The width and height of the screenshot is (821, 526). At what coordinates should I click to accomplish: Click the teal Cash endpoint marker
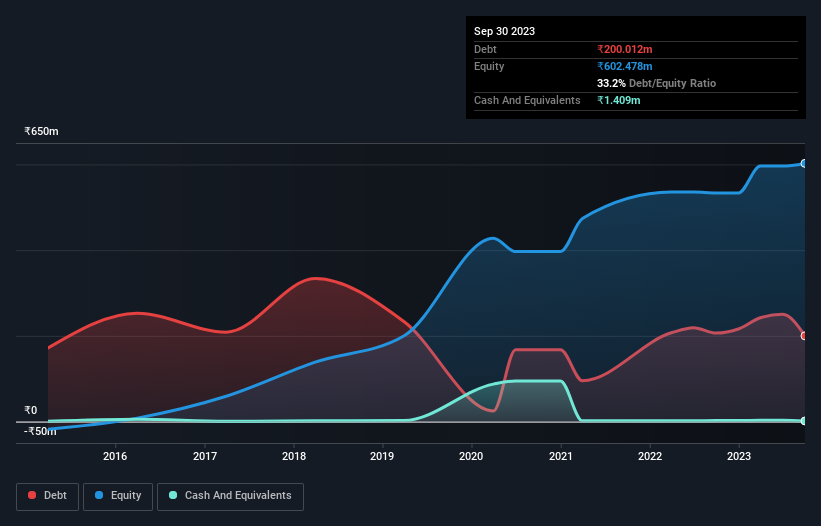[x=804, y=421]
